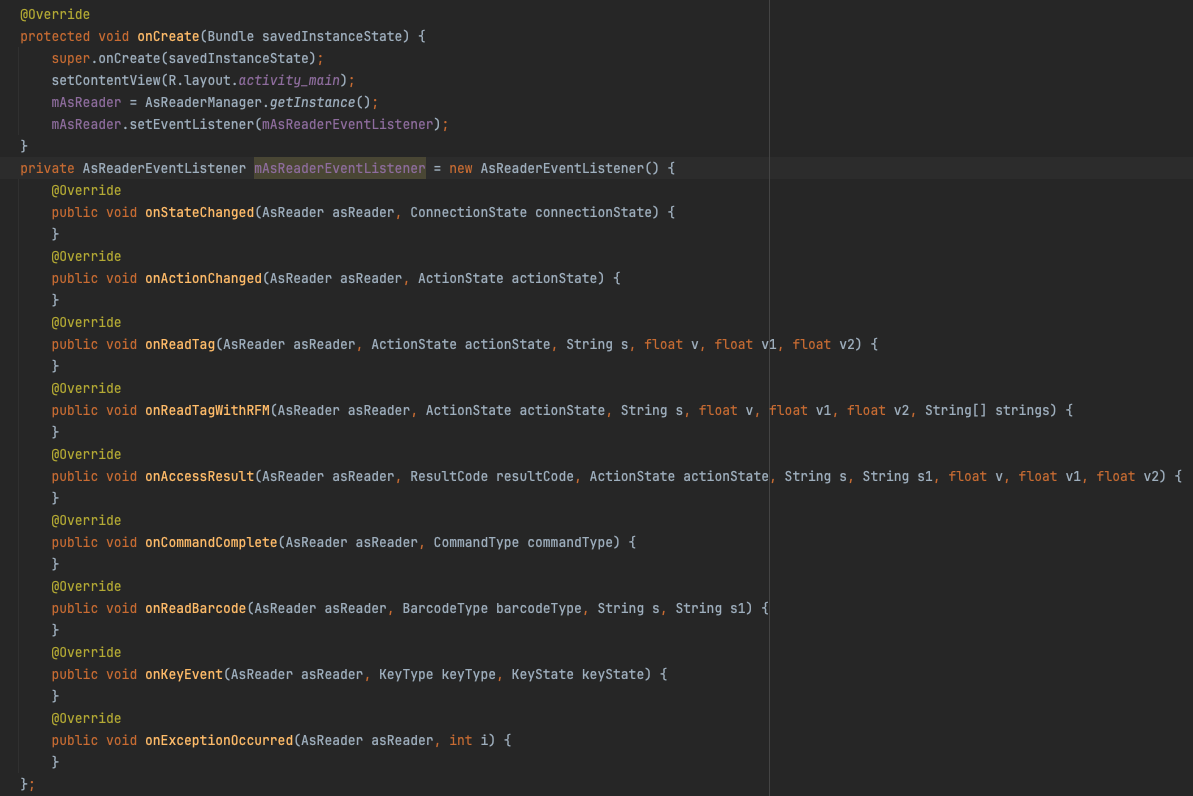The height and width of the screenshot is (796, 1193).
Task: Click the getInstance method call
Action: [x=312, y=102]
